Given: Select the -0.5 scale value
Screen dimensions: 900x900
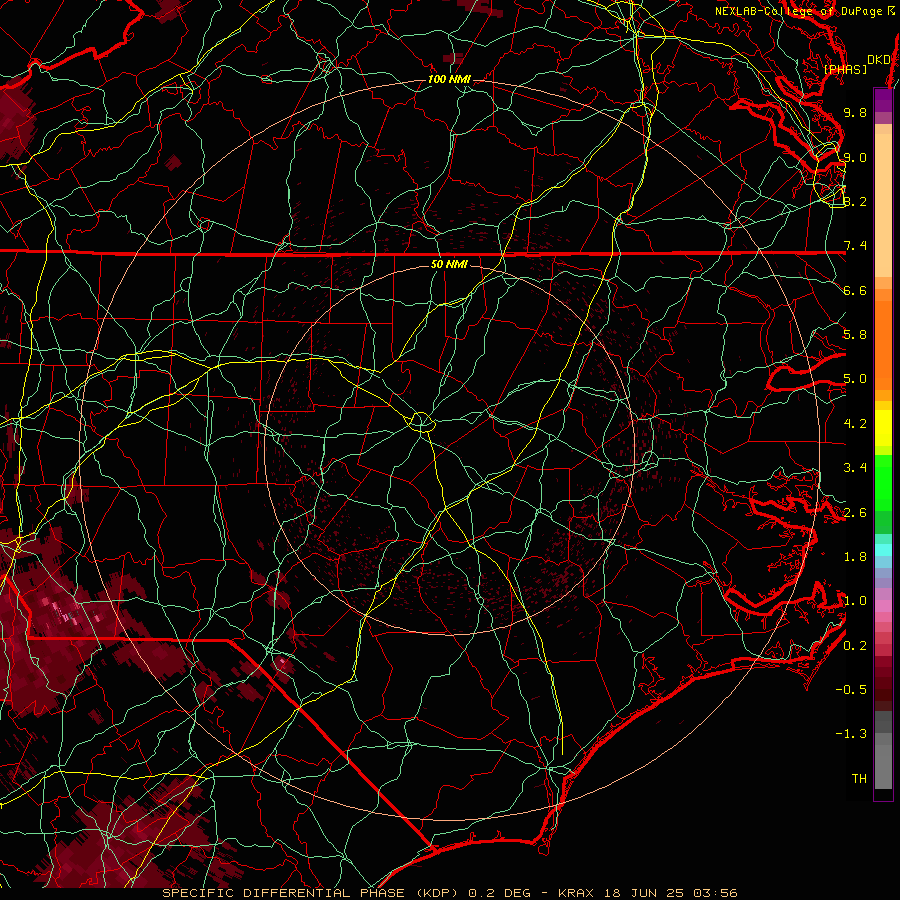Looking at the screenshot, I should (851, 690).
